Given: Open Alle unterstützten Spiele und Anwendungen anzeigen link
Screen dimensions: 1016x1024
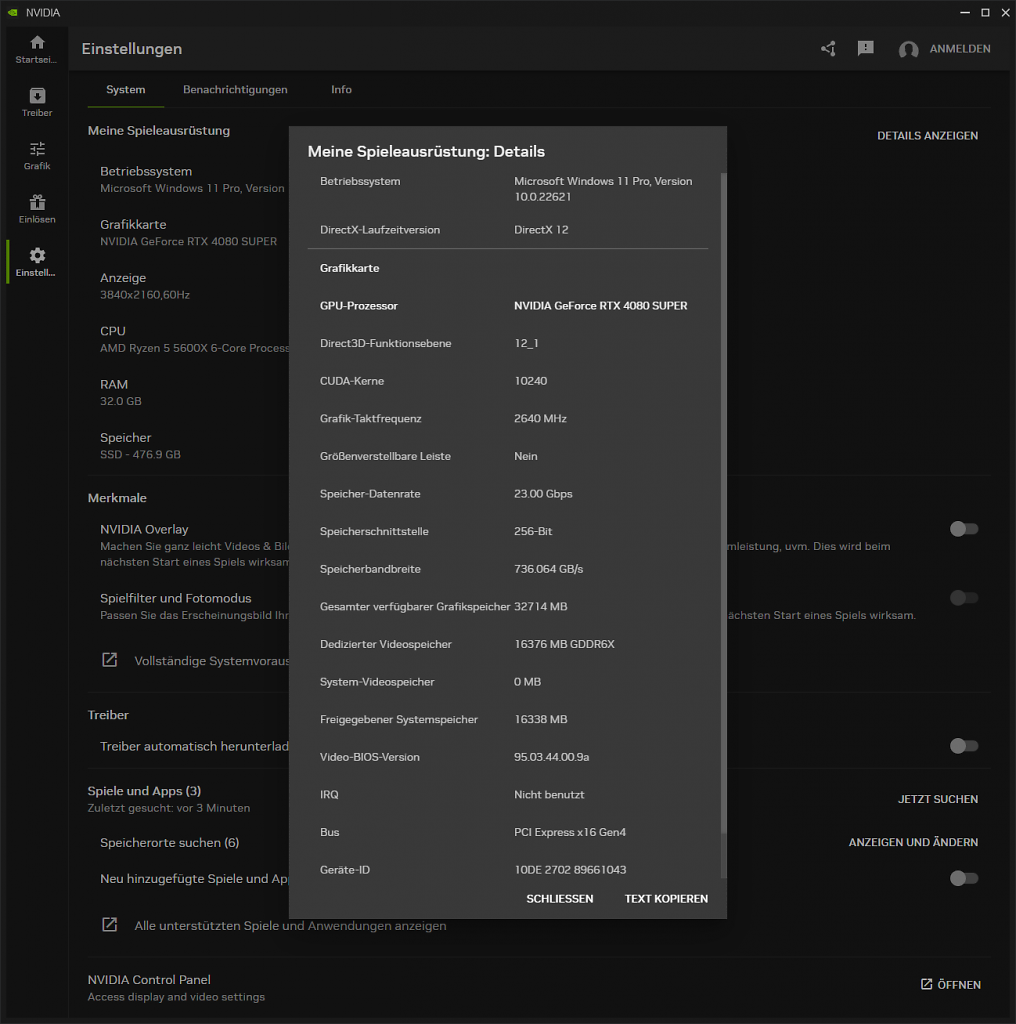Looking at the screenshot, I should [290, 925].
